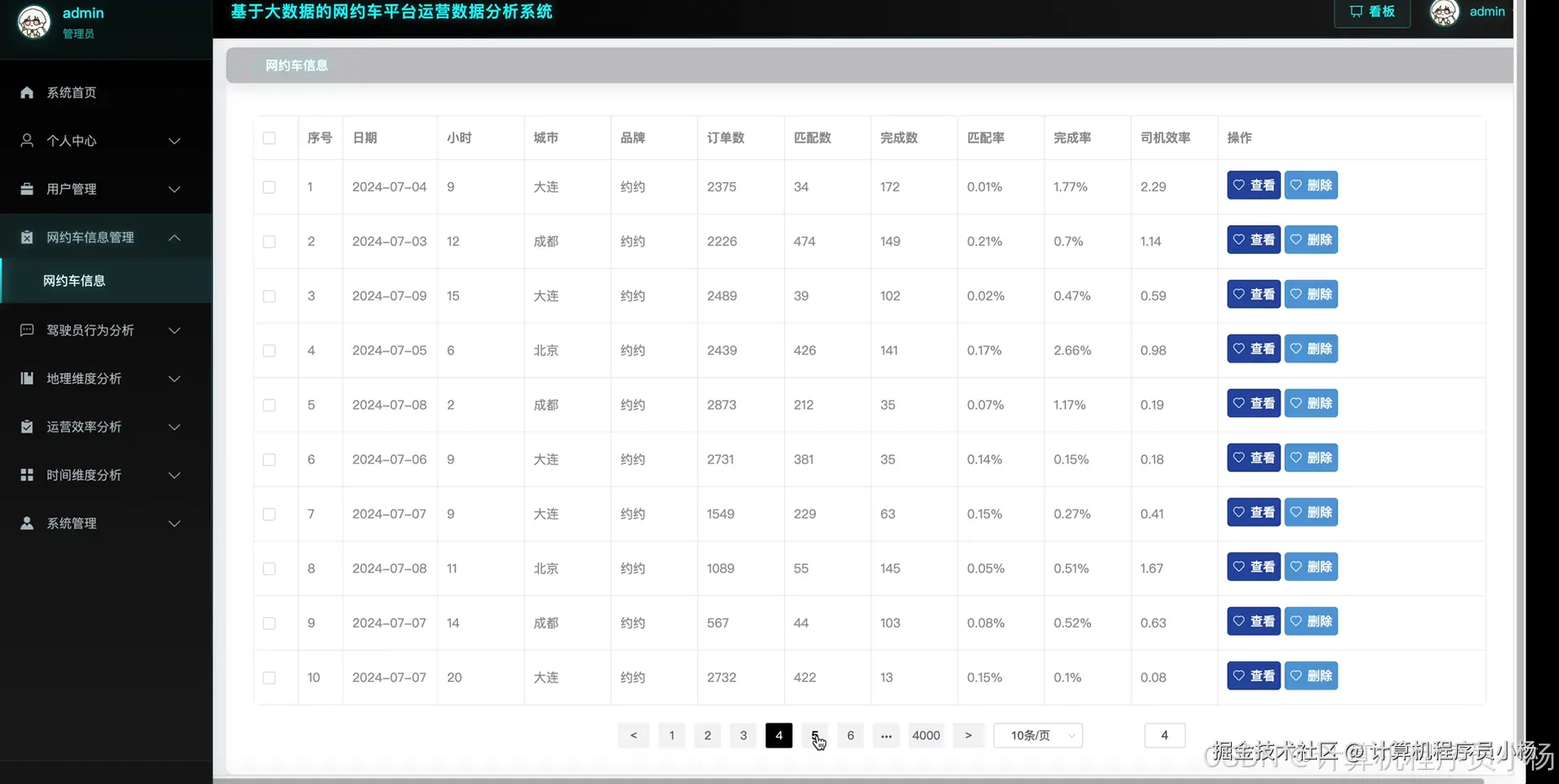Click the home icon beside 系统首页

27,92
